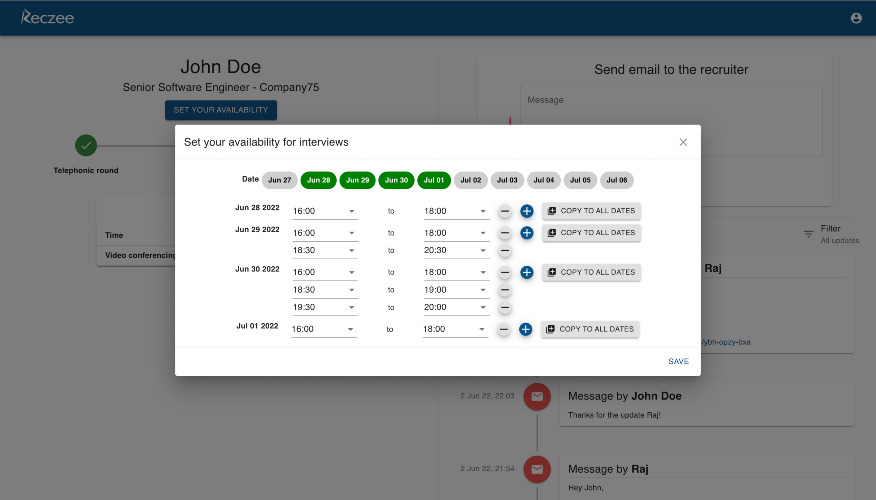Deselect the Jul 01 date chip
Viewport: 876px width, 500px height.
[x=434, y=180]
